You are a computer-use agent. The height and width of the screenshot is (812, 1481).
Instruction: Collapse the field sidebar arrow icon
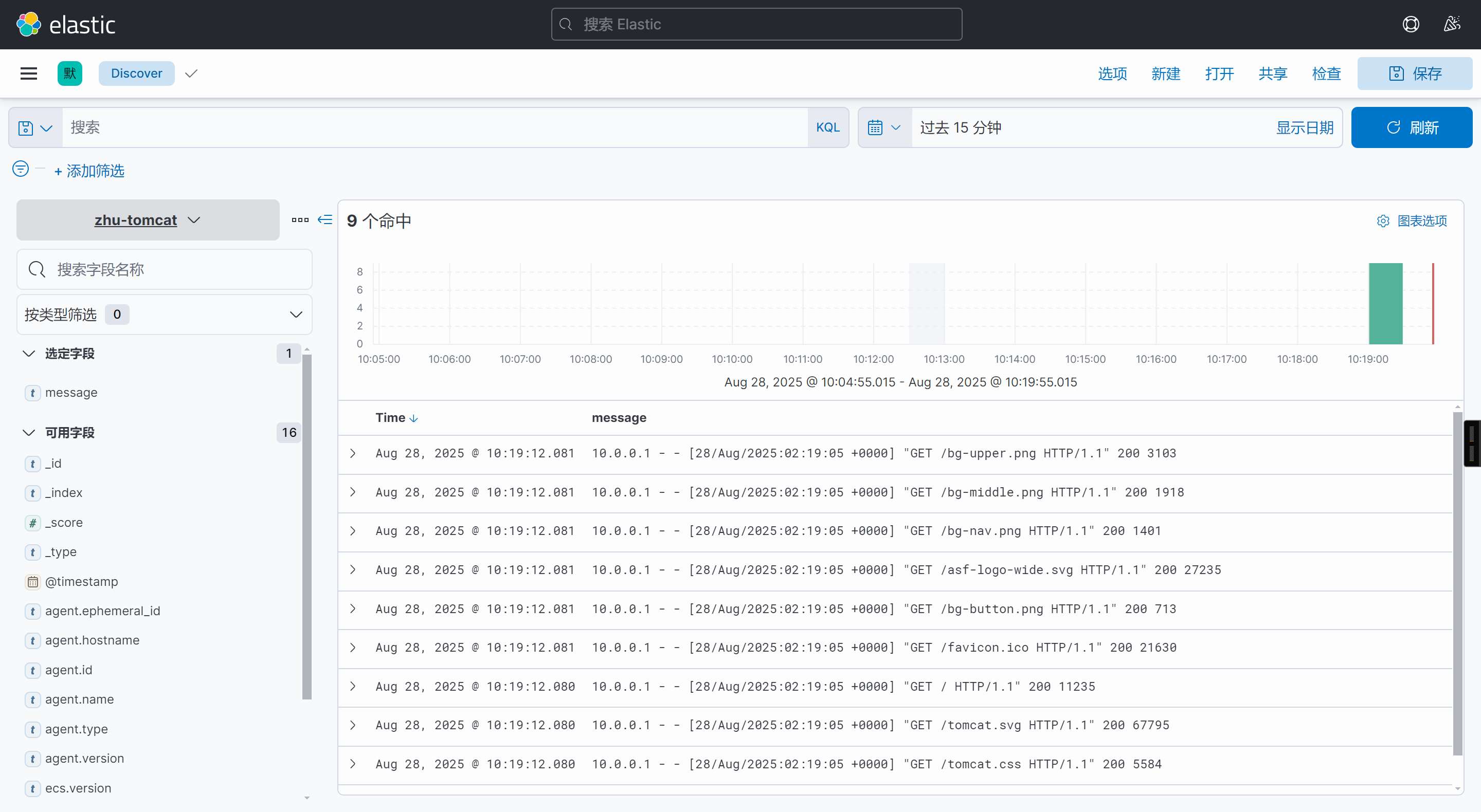point(325,219)
